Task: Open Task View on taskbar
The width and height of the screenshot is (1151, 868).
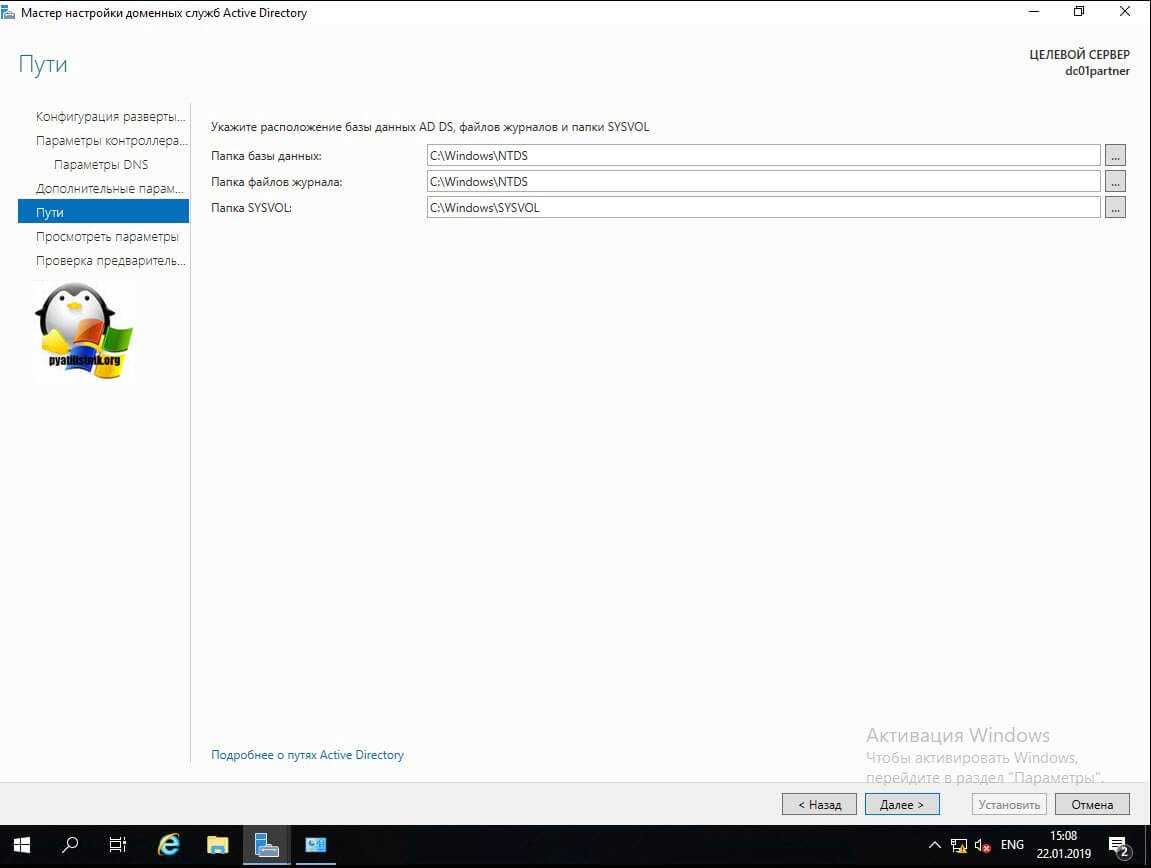Action: point(118,845)
